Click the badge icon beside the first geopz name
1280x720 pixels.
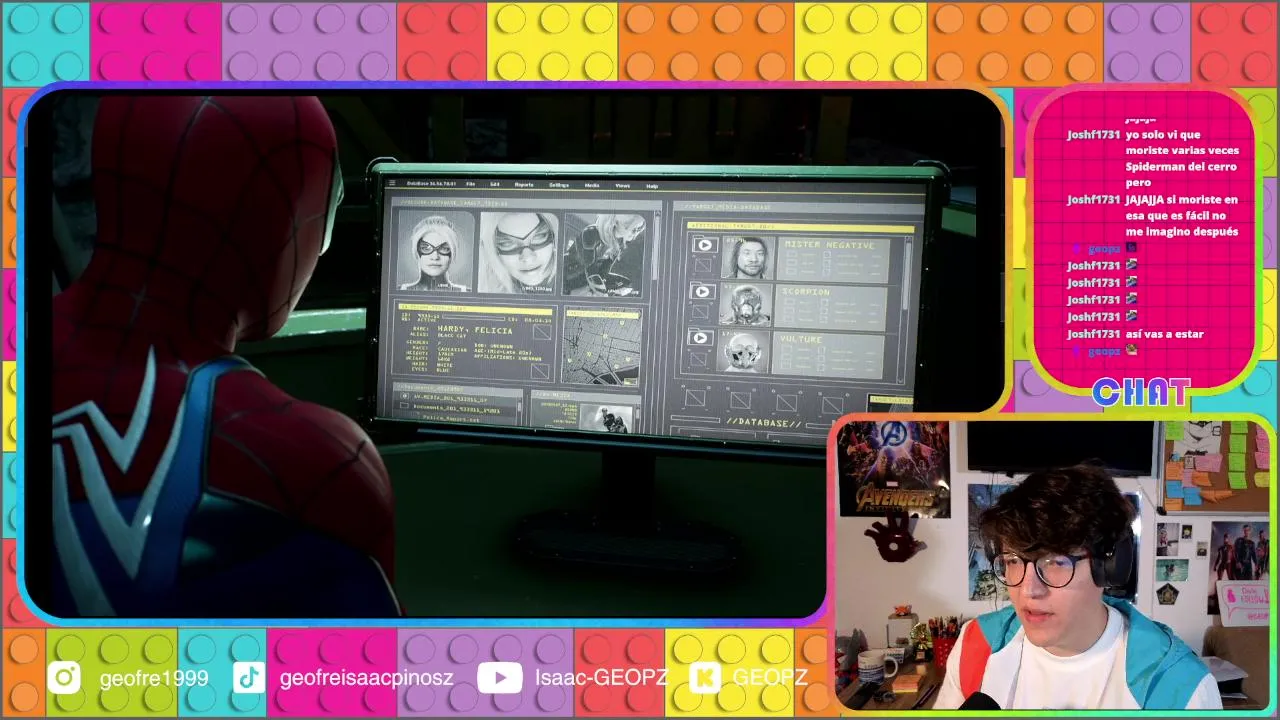[x=1077, y=249]
